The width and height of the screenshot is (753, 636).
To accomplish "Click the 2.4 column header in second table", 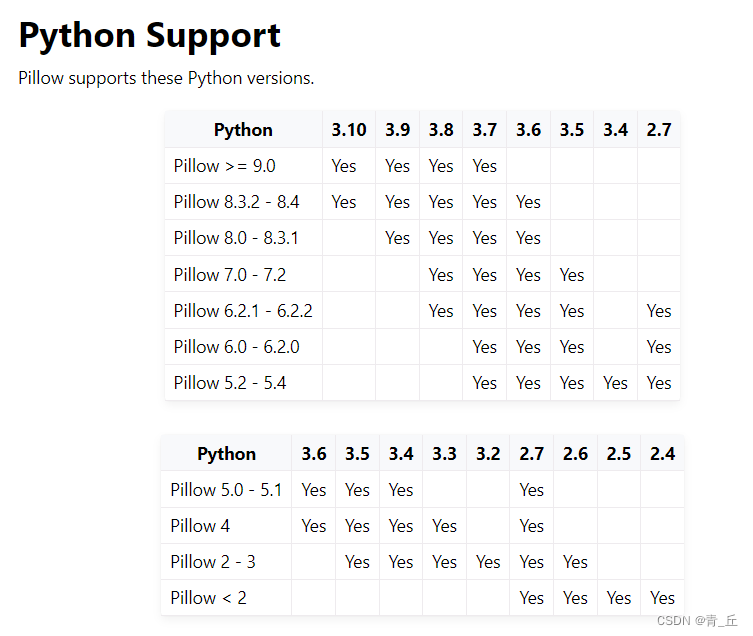I will coord(662,454).
